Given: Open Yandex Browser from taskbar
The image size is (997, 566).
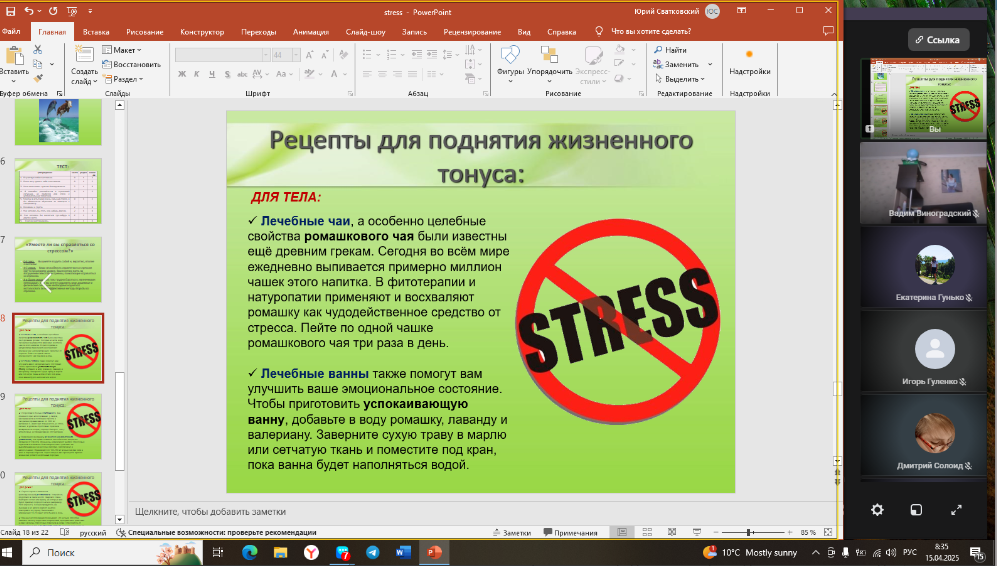Looking at the screenshot, I should point(311,552).
